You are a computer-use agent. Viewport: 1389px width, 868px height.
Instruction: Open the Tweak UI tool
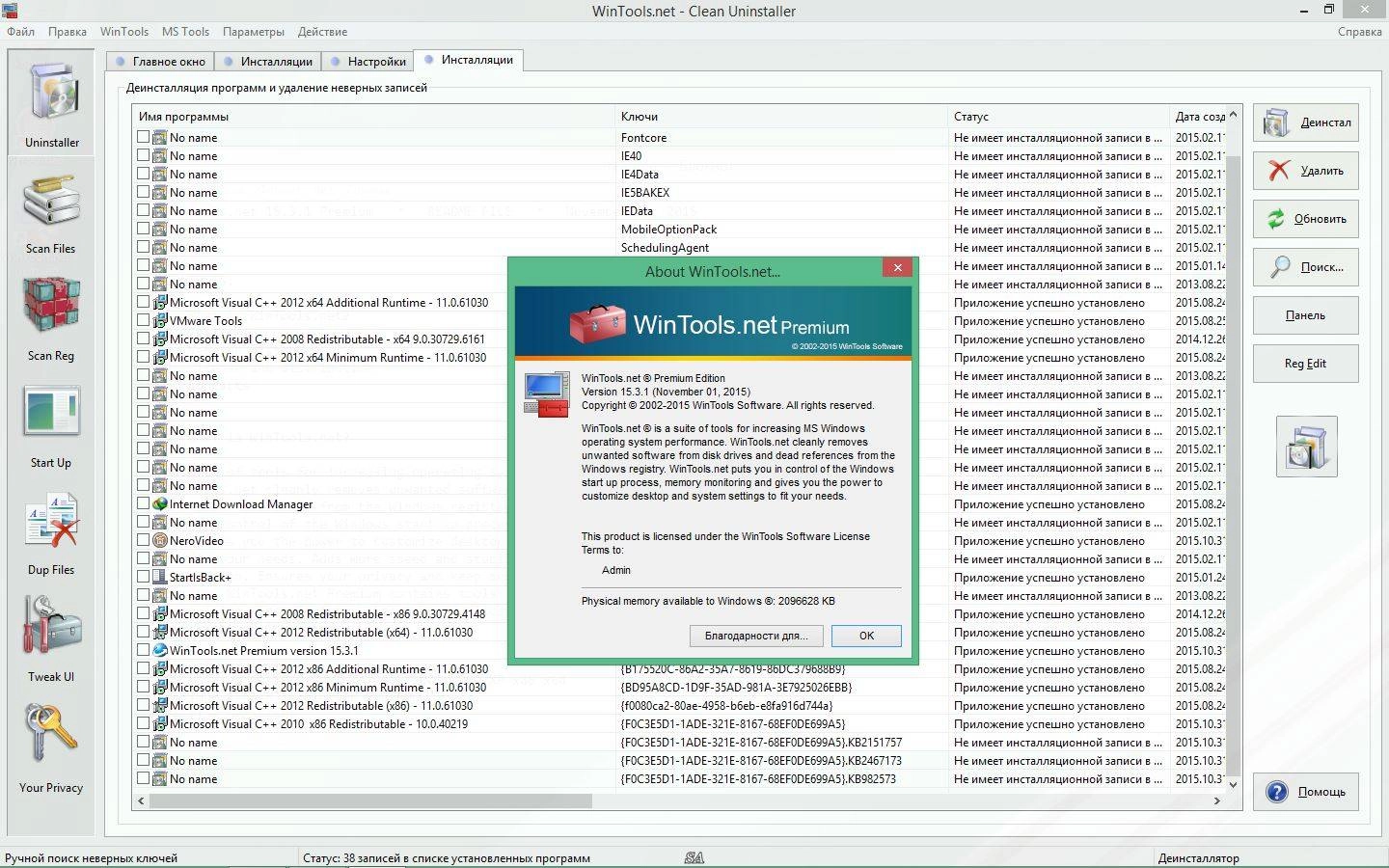51,639
